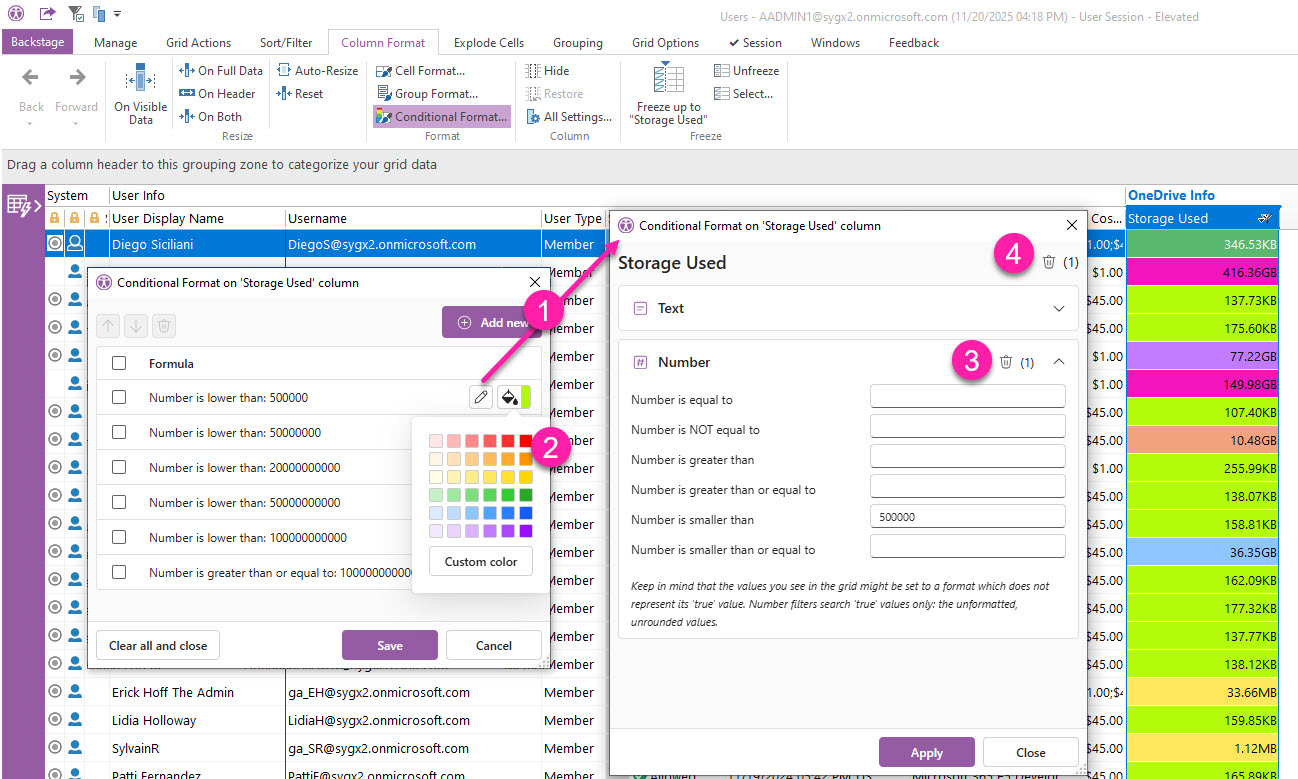Expand the Text section chevron
The image size is (1298, 779).
(x=1059, y=309)
